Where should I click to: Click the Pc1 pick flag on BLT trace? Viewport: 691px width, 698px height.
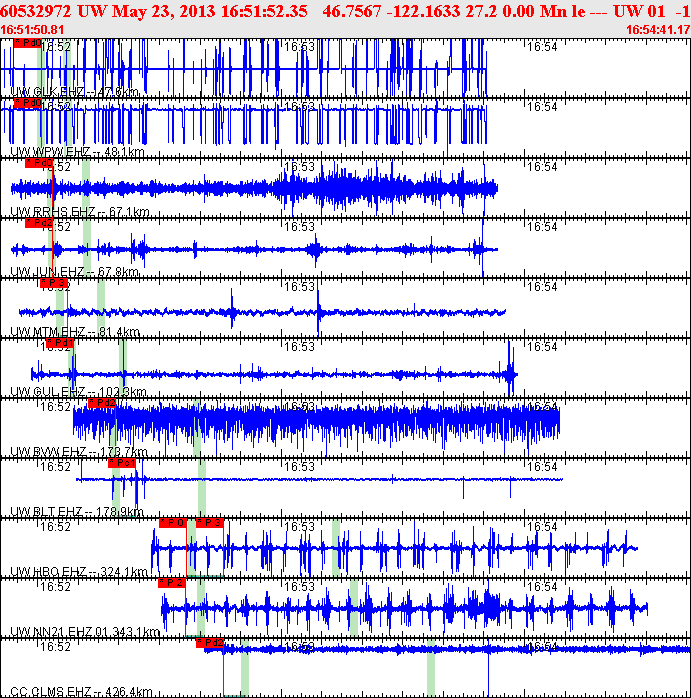click(122, 463)
